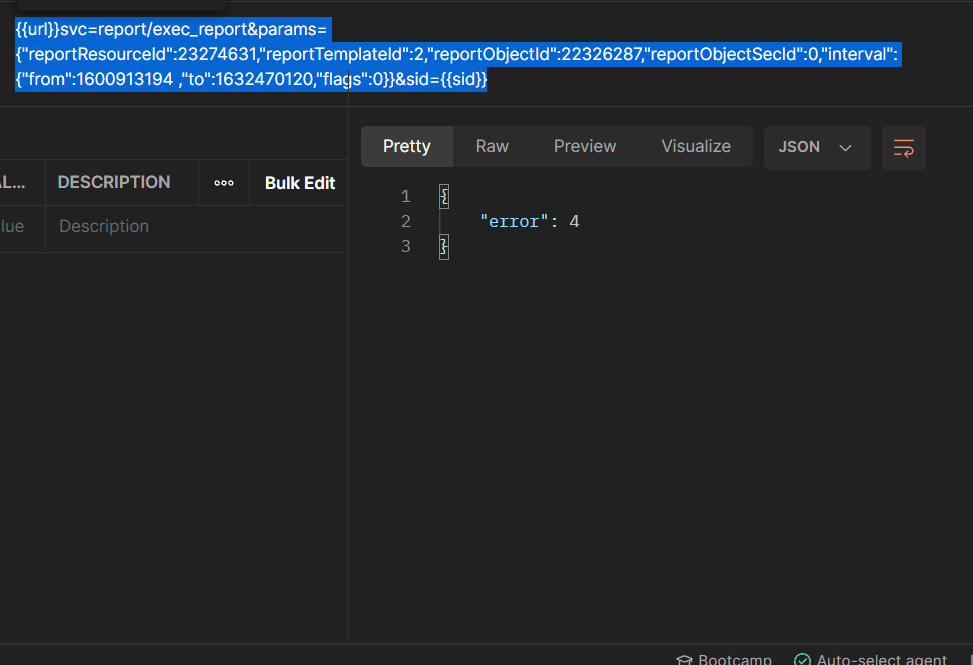973x665 pixels.
Task: Click the DESCRIPTION column header
Action: pos(114,182)
